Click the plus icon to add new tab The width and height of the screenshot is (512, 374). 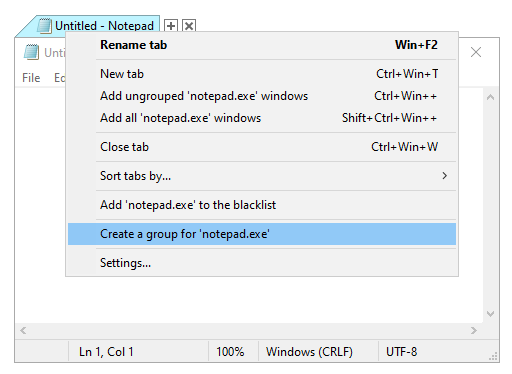pyautogui.click(x=171, y=26)
